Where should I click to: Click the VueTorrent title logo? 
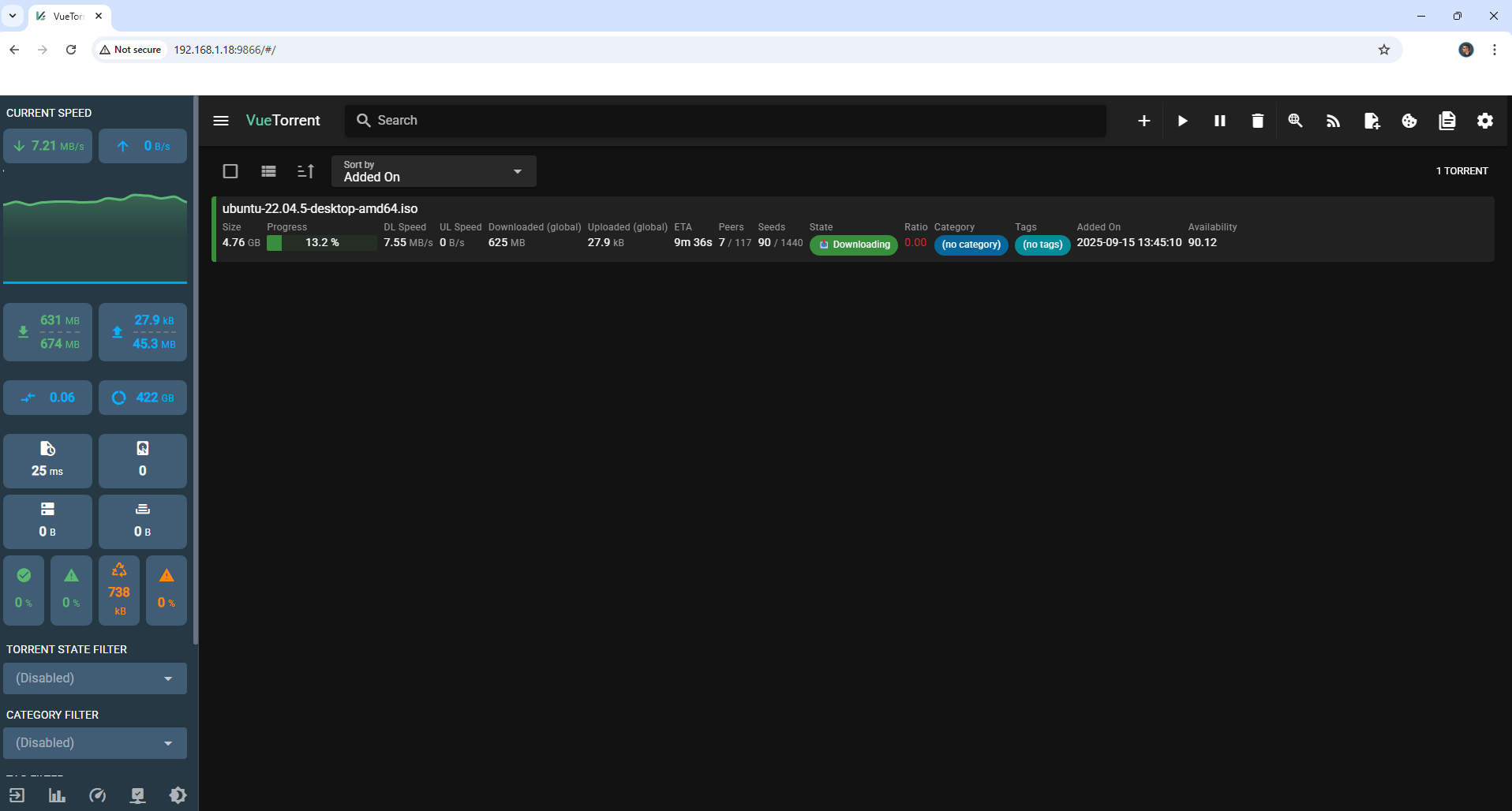(x=283, y=121)
